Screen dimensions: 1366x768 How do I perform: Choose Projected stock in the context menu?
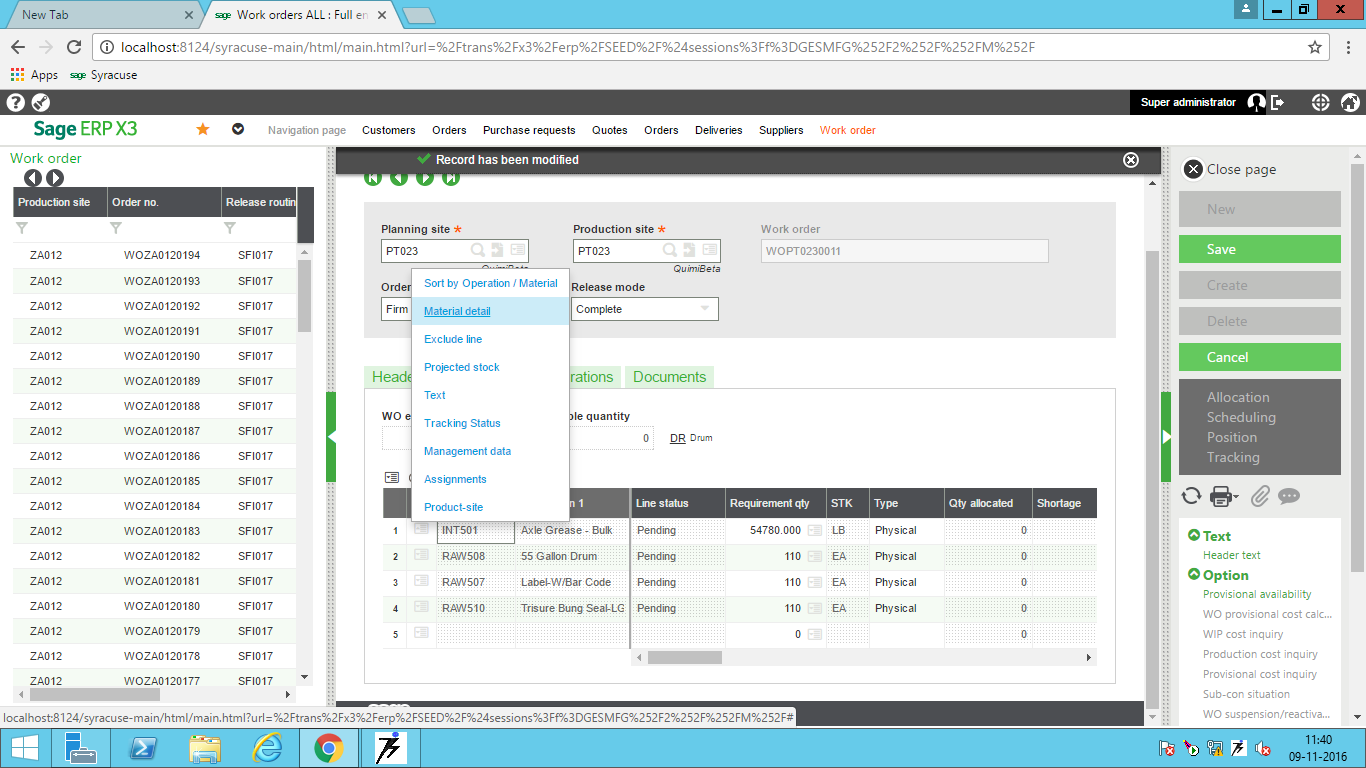tap(461, 367)
